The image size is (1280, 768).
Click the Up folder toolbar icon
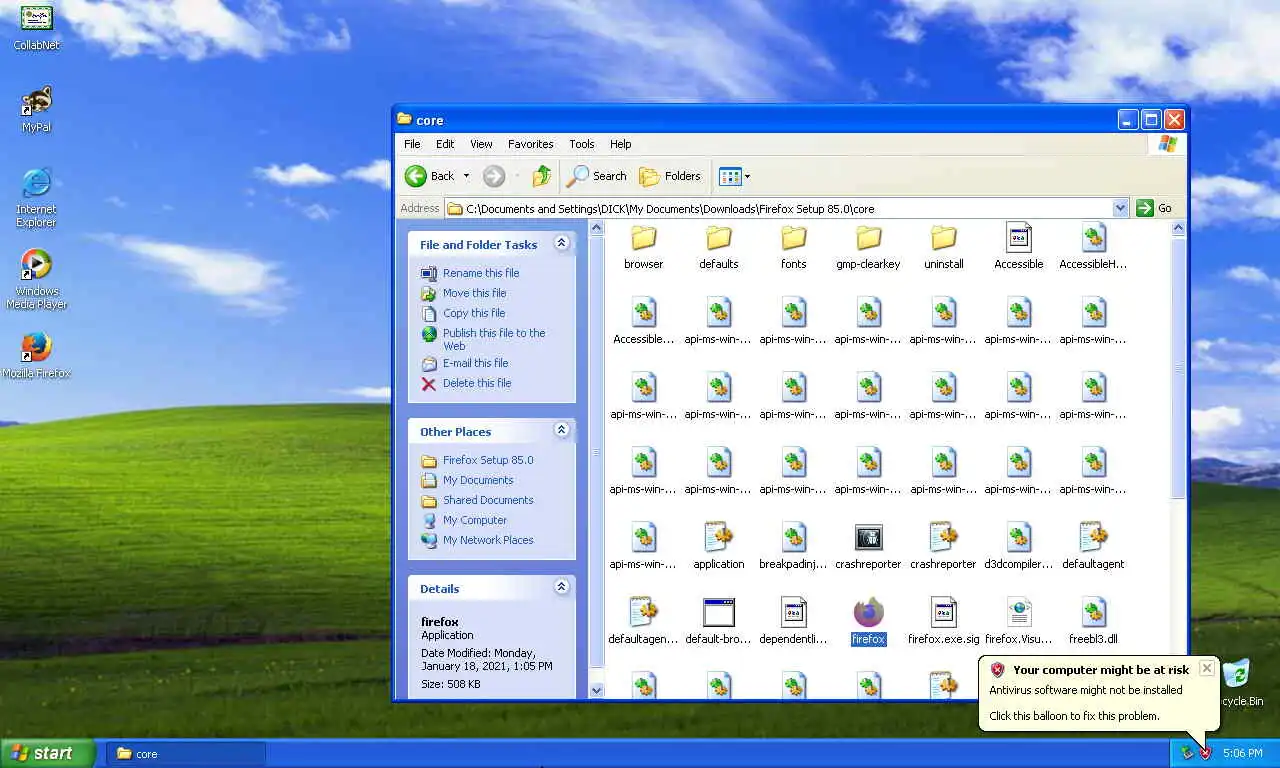(x=541, y=176)
